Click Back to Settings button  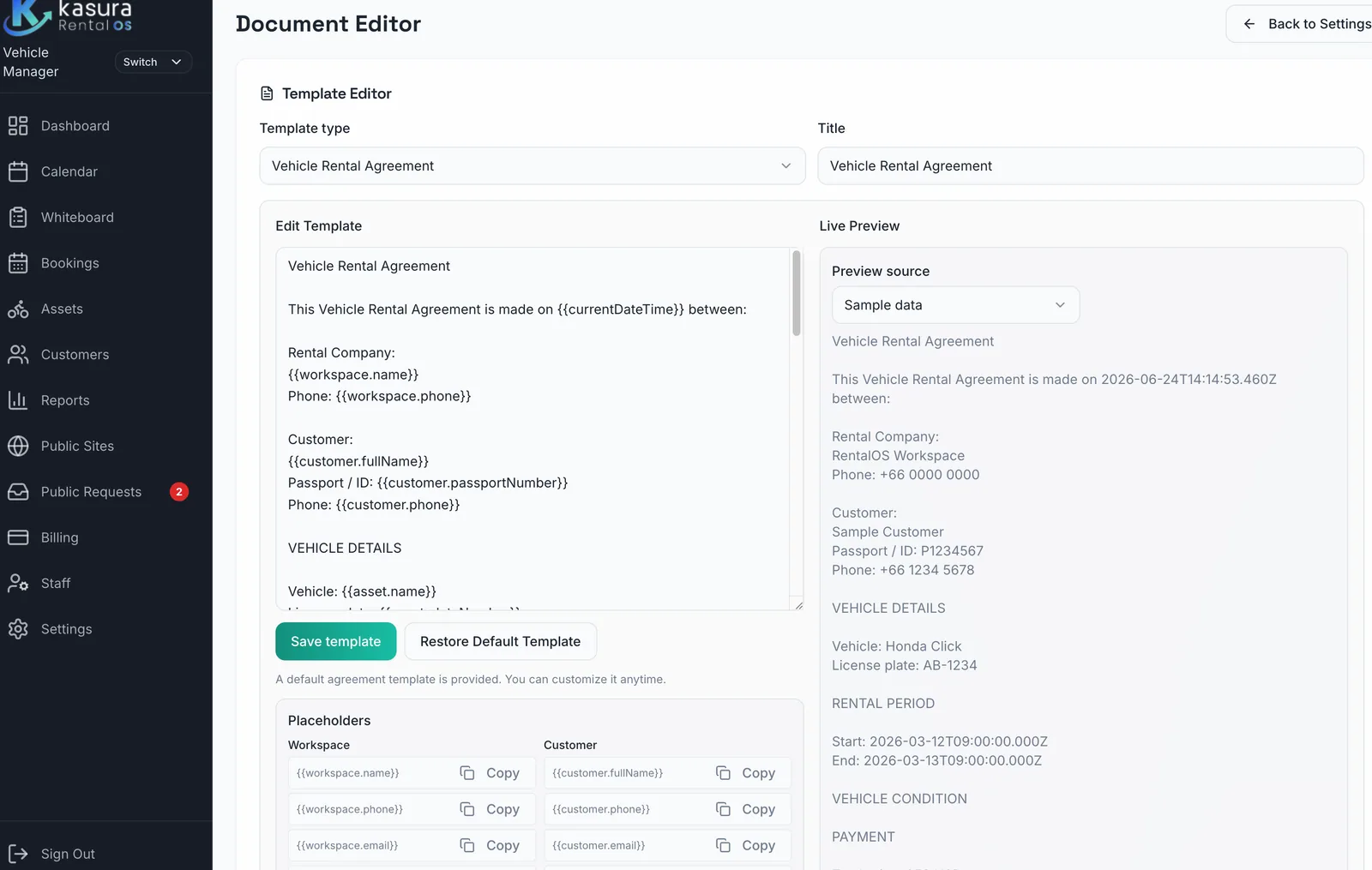click(1299, 24)
